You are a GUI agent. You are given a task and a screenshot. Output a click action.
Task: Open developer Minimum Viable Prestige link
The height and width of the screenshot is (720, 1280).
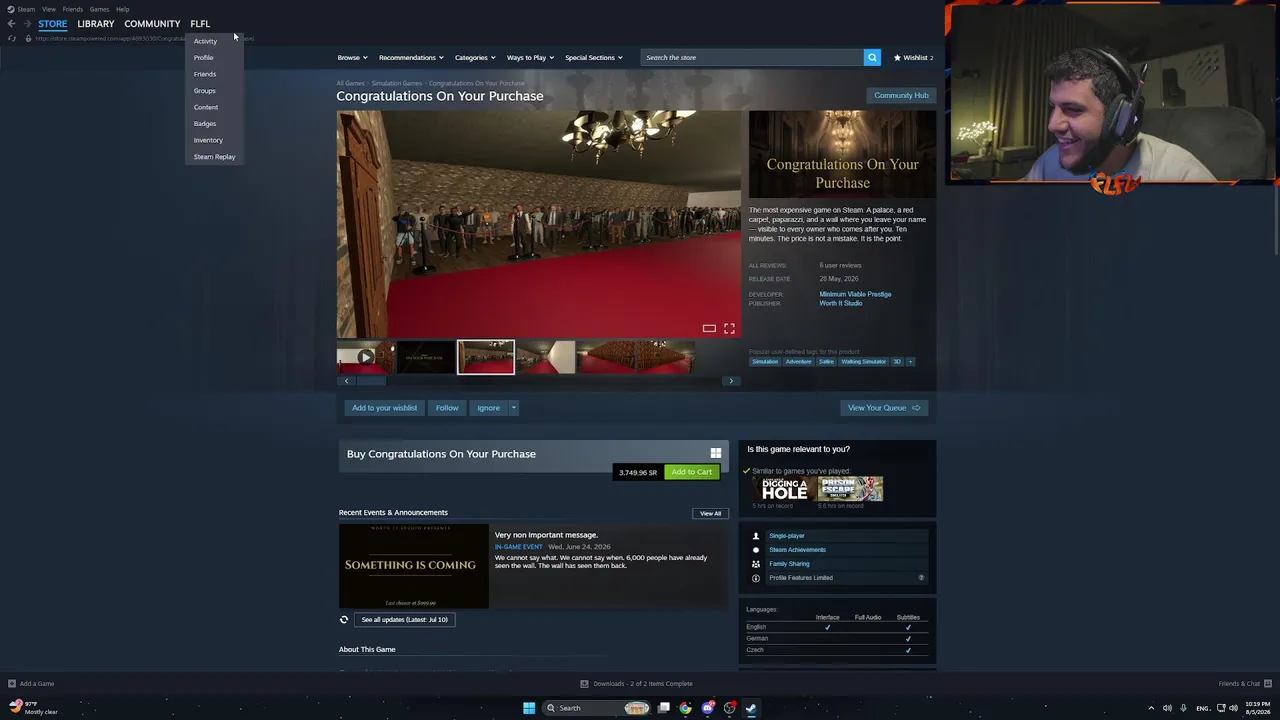pos(855,294)
